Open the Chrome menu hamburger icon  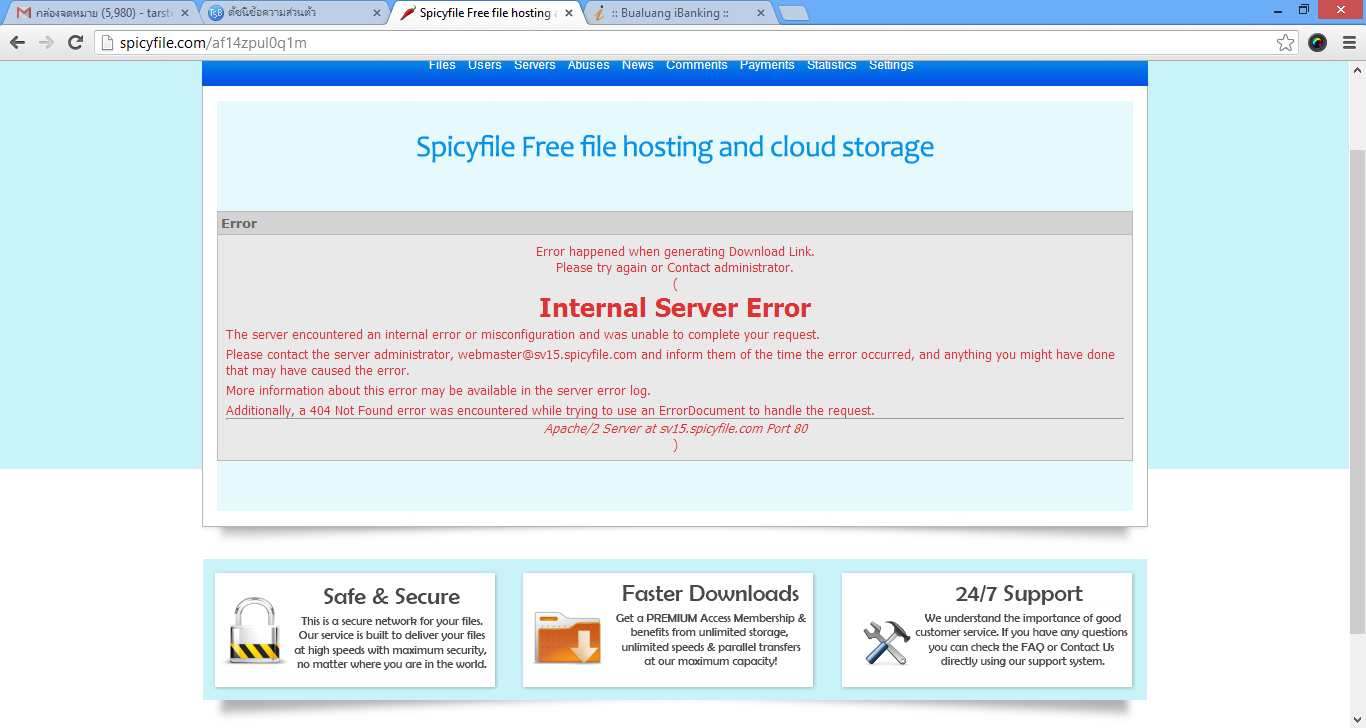click(x=1347, y=43)
